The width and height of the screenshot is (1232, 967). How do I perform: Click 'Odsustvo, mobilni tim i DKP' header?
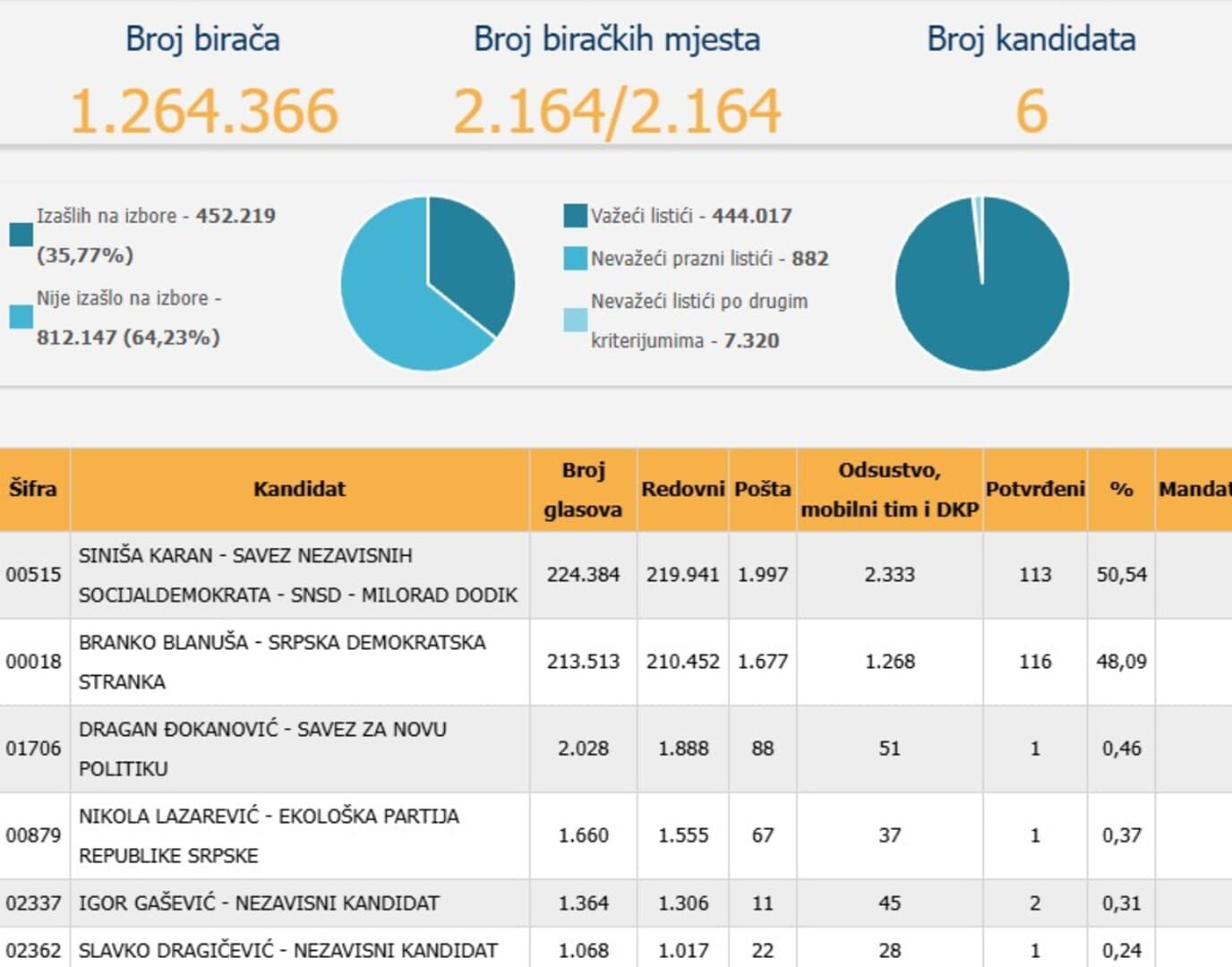889,489
